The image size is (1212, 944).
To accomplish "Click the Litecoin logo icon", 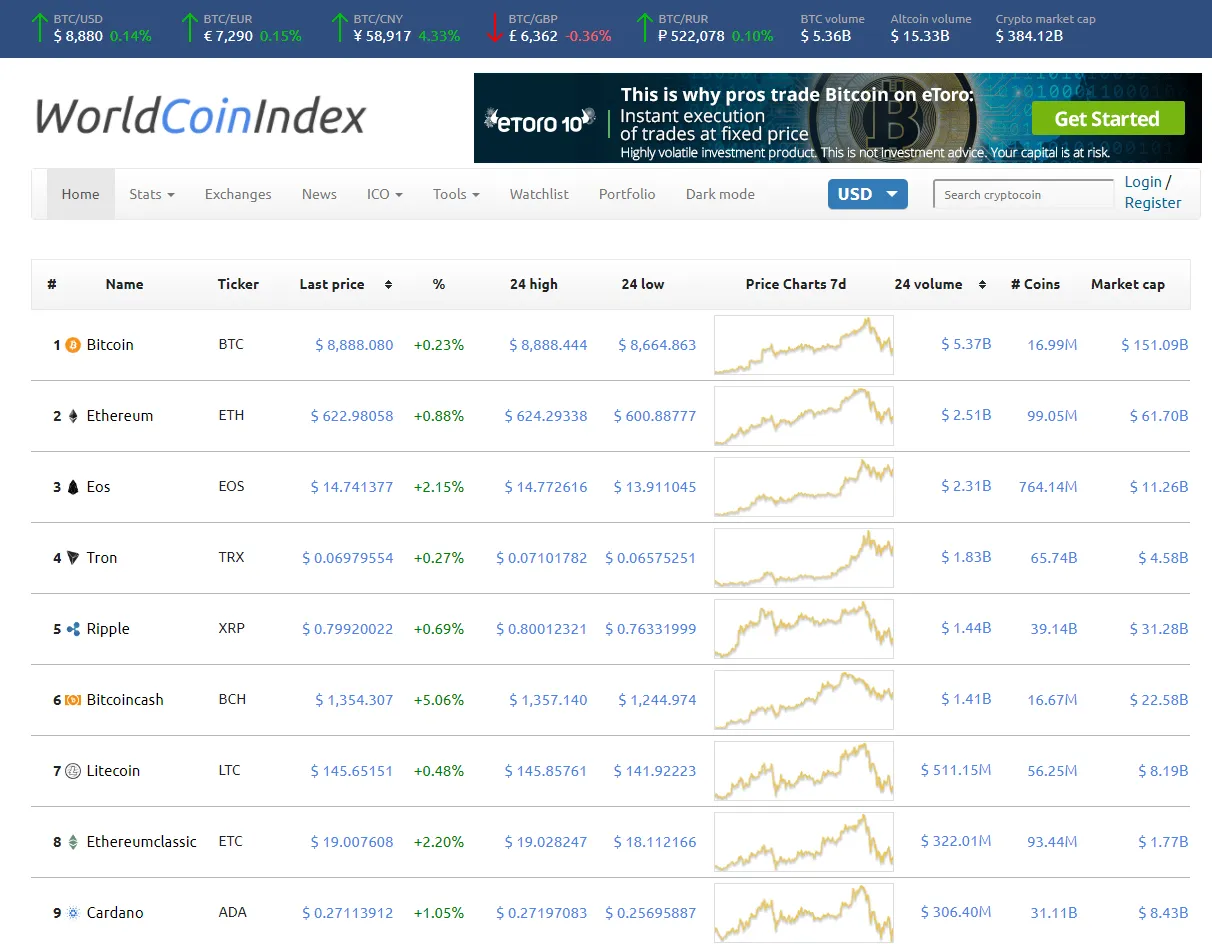I will point(72,771).
